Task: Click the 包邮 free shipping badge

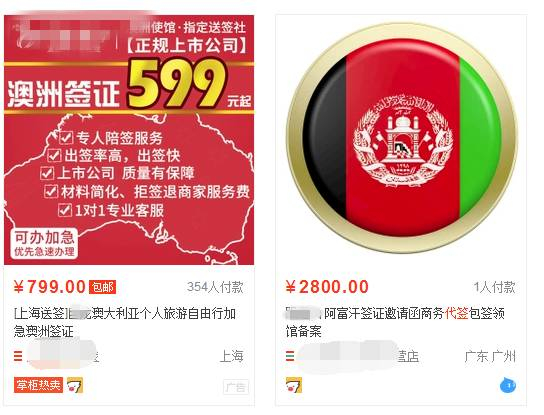Action: [x=102, y=287]
